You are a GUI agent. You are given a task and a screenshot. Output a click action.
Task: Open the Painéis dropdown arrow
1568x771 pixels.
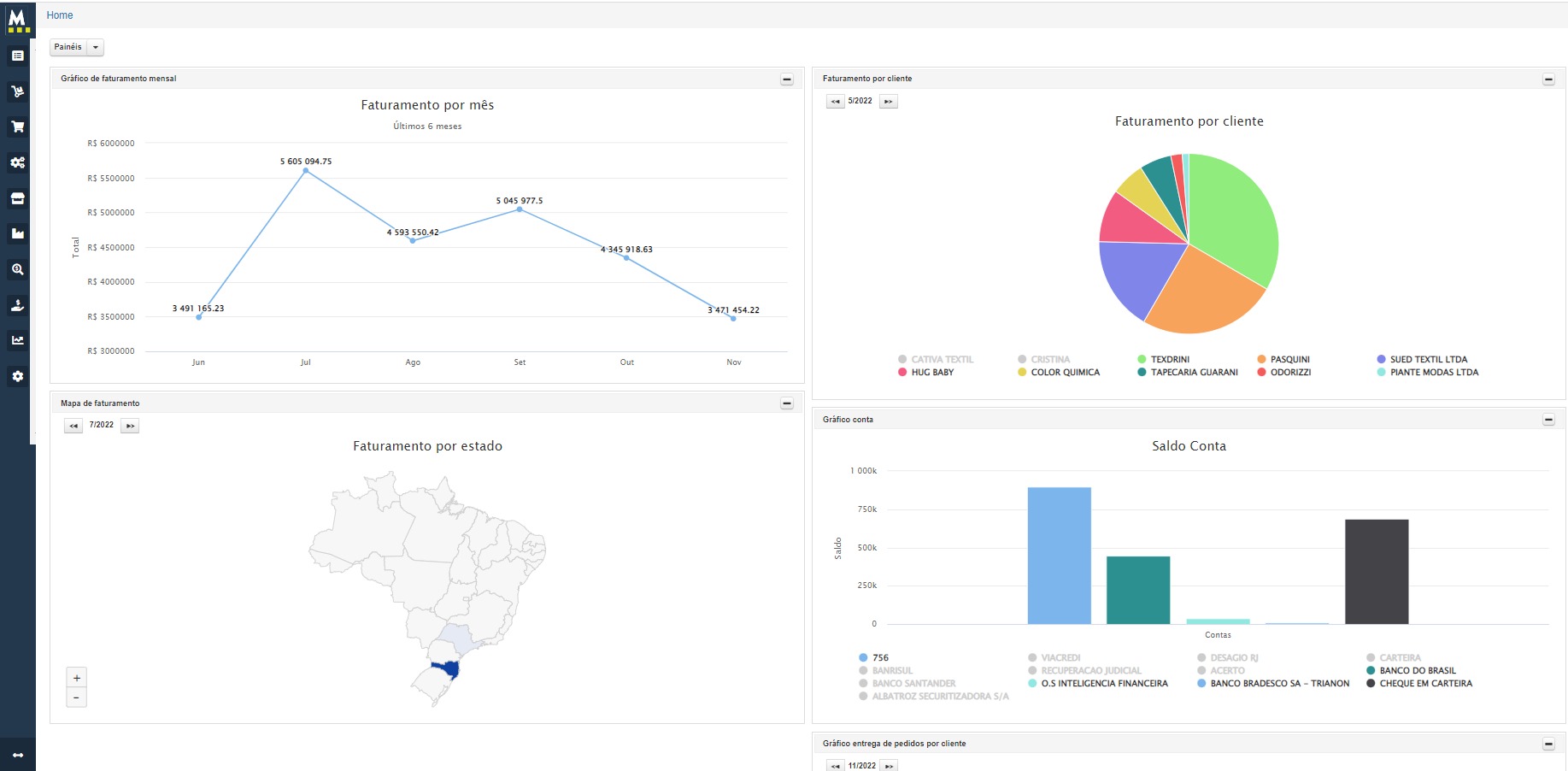96,48
